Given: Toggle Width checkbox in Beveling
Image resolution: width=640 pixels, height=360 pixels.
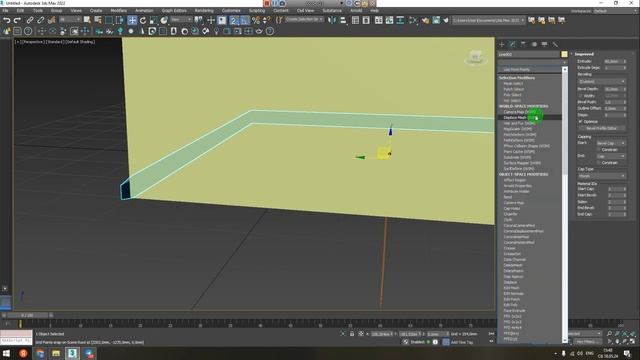Looking at the screenshot, I should pos(580,96).
